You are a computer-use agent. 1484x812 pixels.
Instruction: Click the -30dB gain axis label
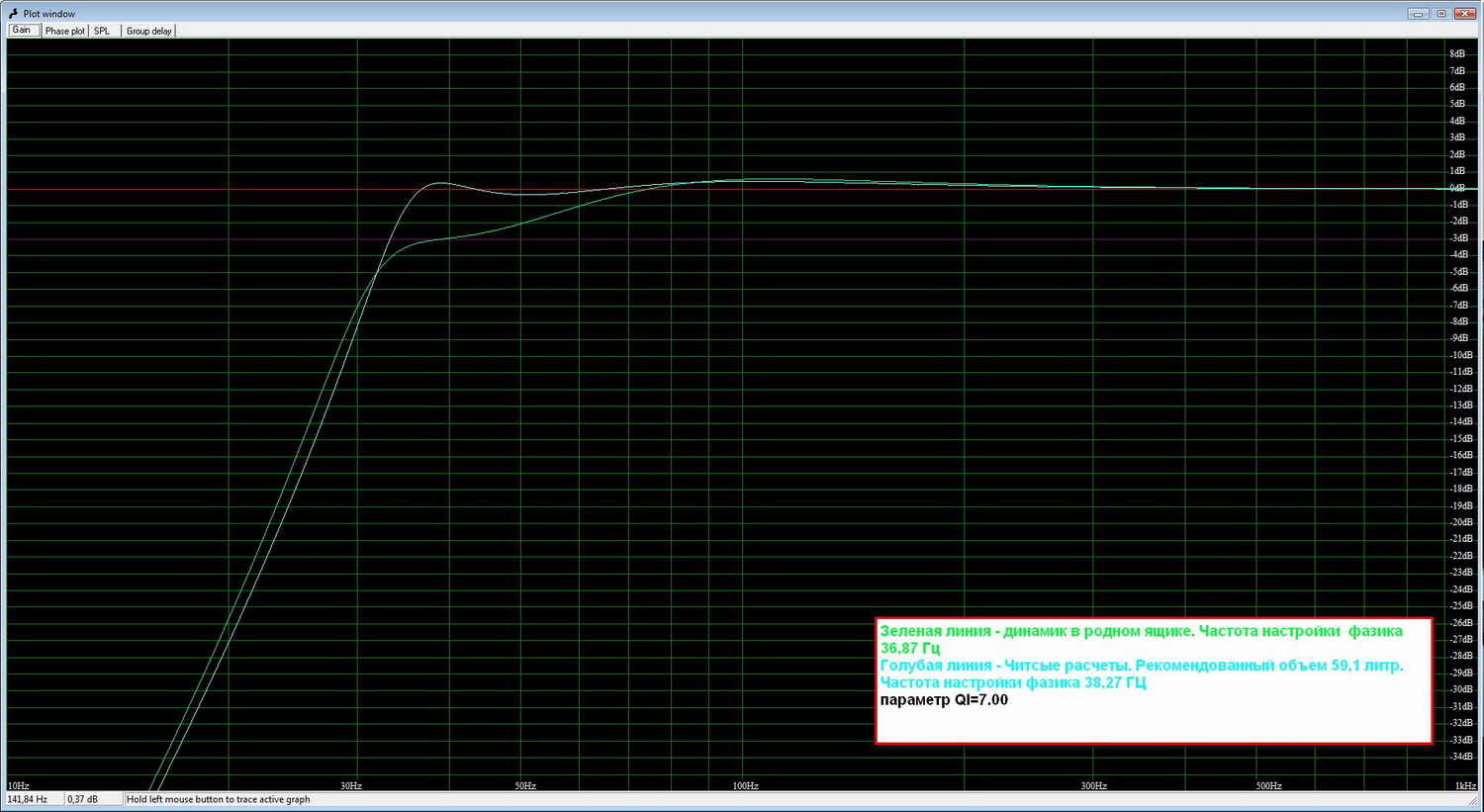1461,689
